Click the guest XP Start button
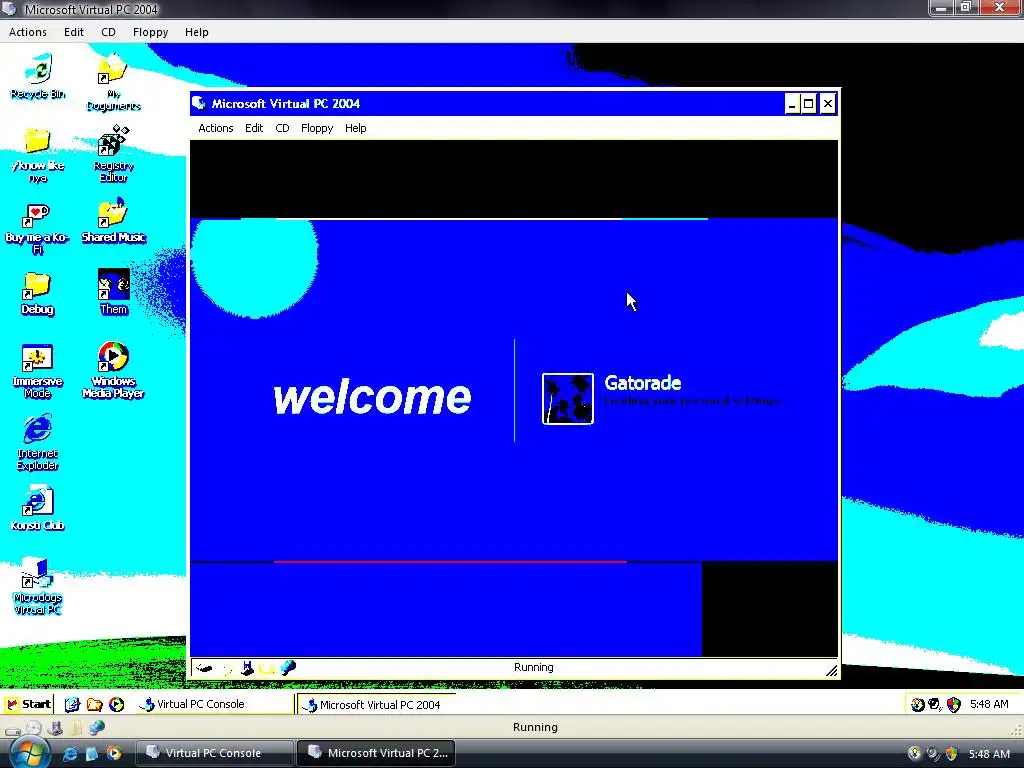The height and width of the screenshot is (768, 1024). pos(29,704)
